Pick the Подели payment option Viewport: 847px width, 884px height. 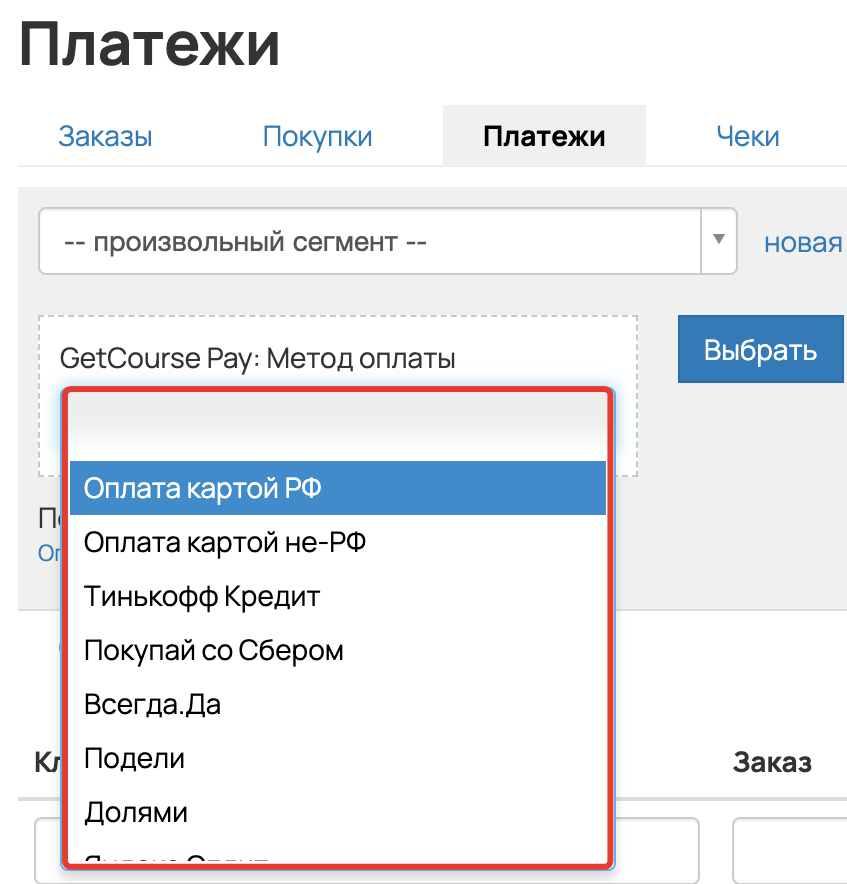coord(338,759)
